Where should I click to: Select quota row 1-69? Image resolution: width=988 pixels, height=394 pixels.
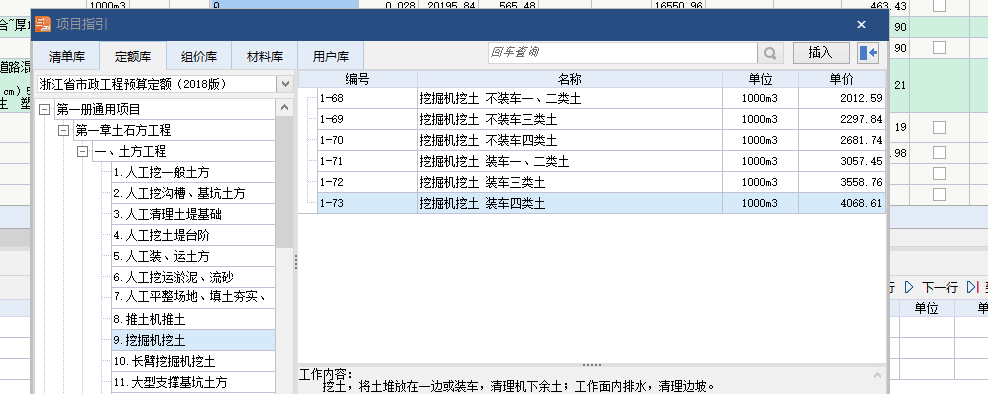pyautogui.click(x=601, y=119)
